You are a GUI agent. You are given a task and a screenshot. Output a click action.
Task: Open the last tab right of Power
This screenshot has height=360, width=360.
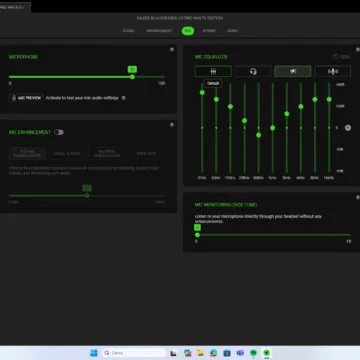pyautogui.click(x=232, y=31)
